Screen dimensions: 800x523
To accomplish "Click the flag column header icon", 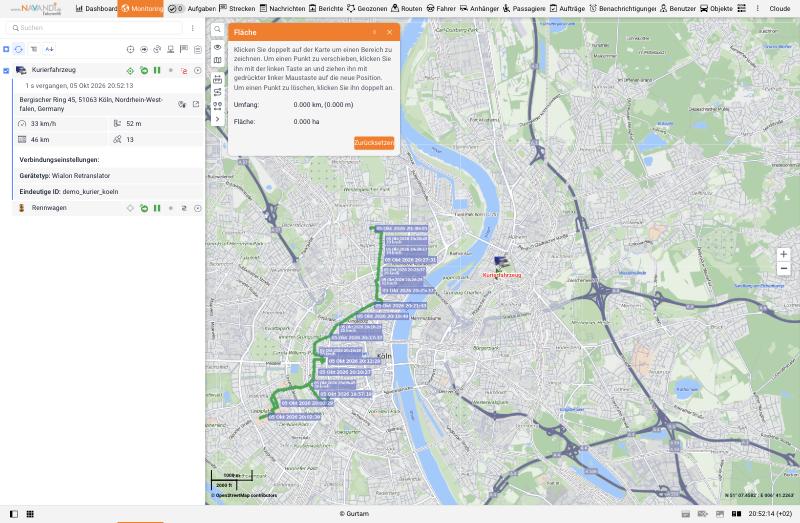I will [x=184, y=49].
